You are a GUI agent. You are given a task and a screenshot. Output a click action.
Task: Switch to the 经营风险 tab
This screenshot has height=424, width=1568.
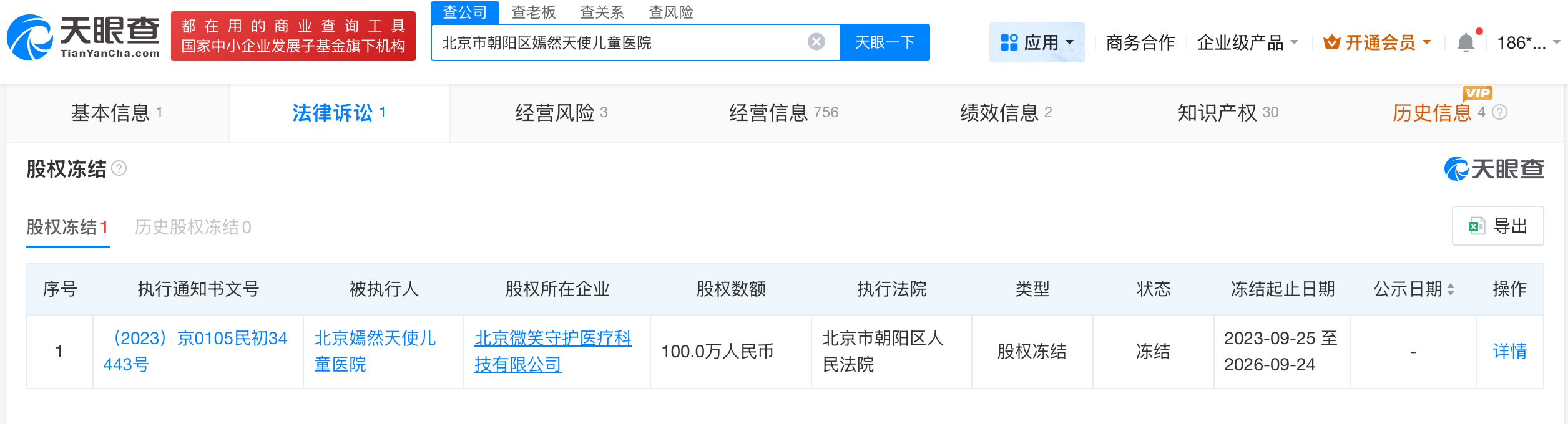point(561,113)
